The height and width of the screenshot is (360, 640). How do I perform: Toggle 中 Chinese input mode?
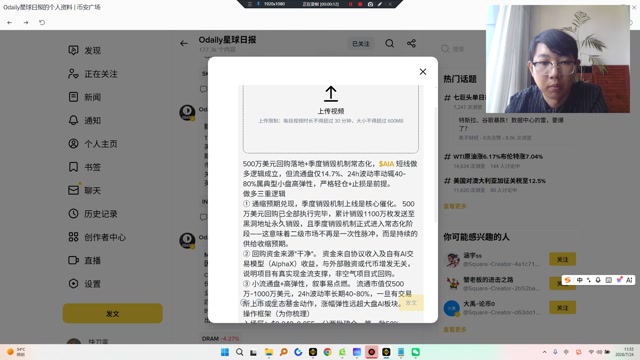point(580,280)
